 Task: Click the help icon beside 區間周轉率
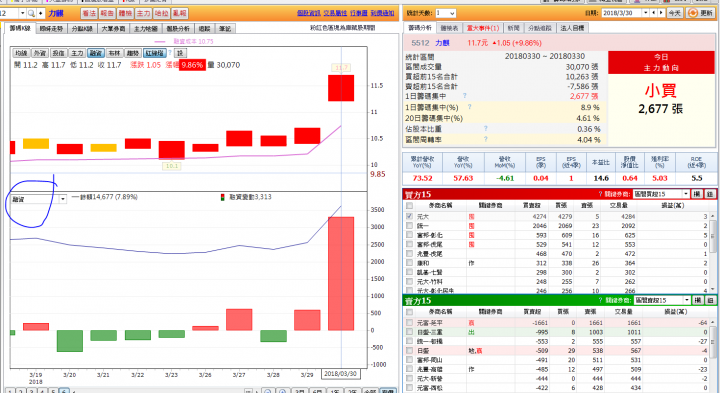[x=485, y=139]
